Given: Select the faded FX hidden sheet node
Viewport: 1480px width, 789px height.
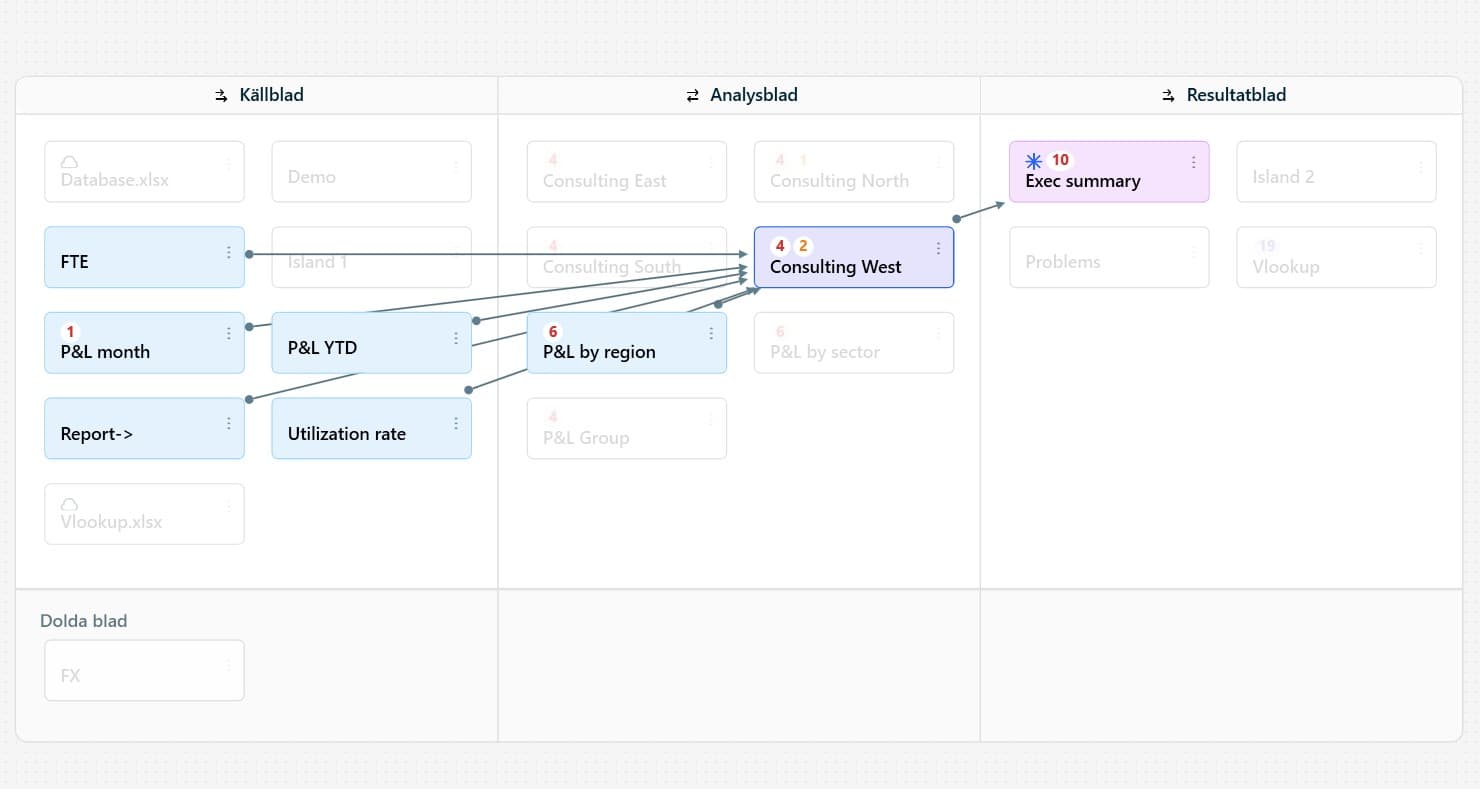Looking at the screenshot, I should pyautogui.click(x=144, y=671).
